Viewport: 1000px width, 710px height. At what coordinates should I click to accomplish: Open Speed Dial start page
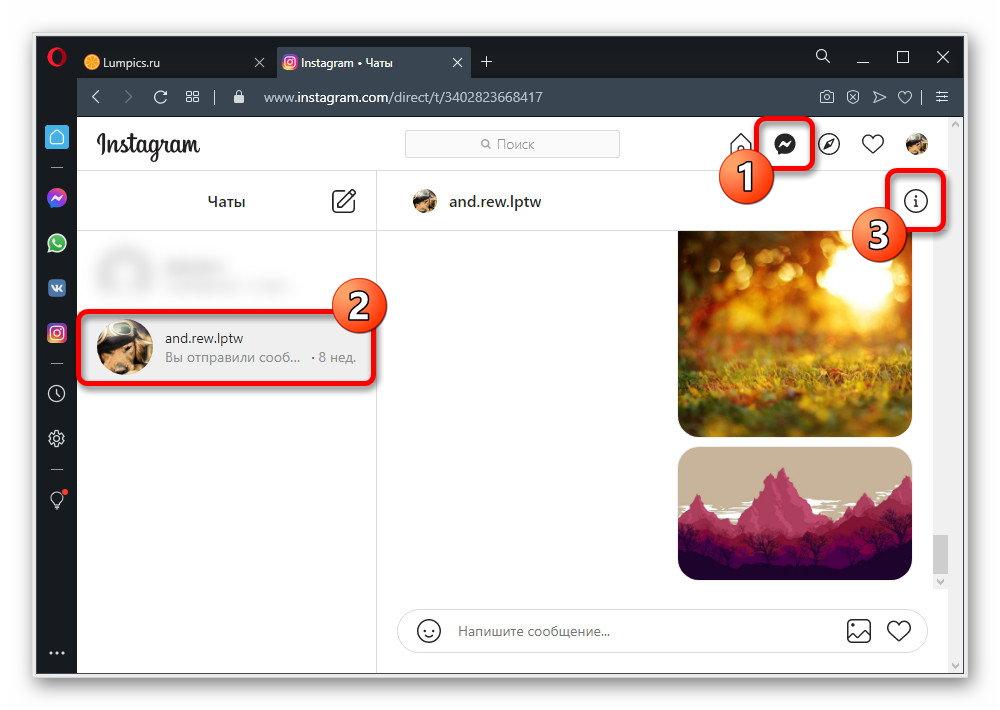192,97
